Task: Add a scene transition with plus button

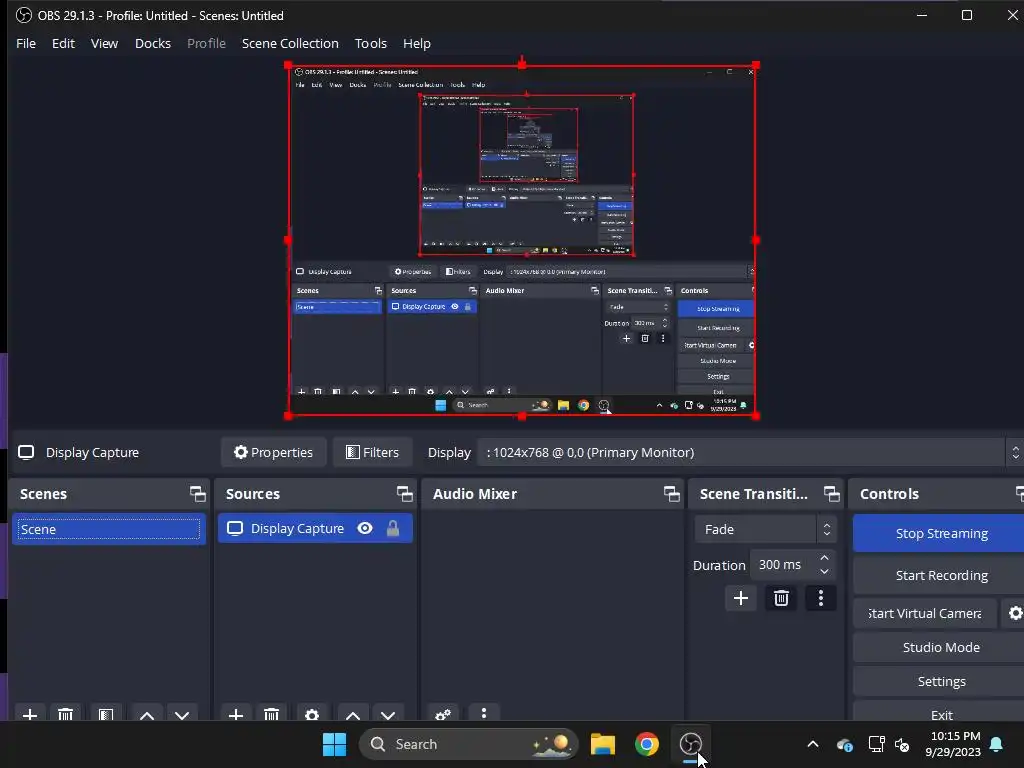Action: 741,598
